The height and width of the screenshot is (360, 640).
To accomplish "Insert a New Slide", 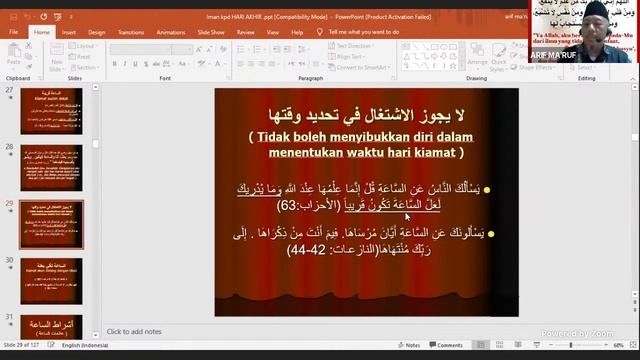I will tap(57, 57).
